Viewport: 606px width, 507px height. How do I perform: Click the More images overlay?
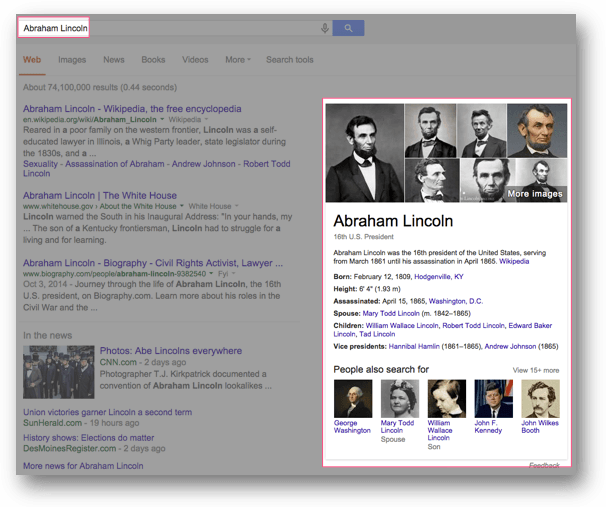coord(535,194)
